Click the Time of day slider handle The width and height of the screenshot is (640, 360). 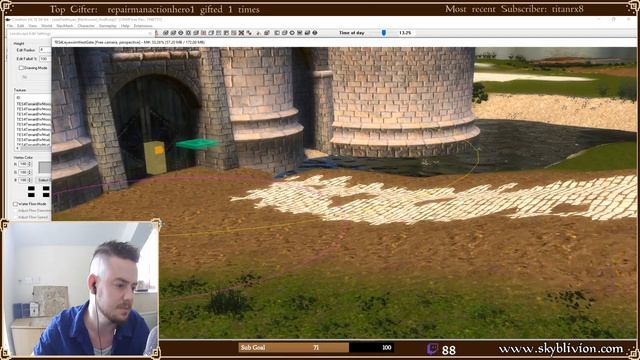click(384, 33)
